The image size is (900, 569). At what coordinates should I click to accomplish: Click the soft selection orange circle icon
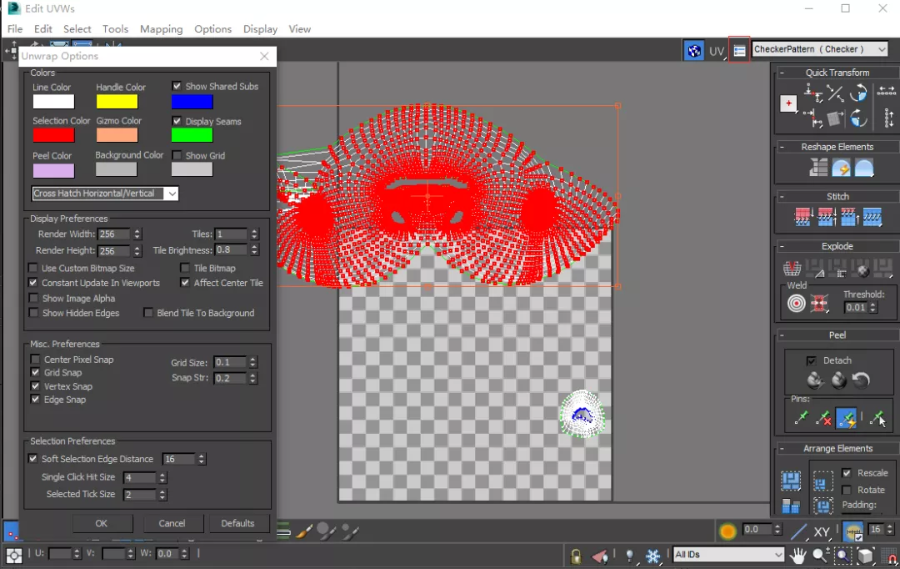[728, 530]
